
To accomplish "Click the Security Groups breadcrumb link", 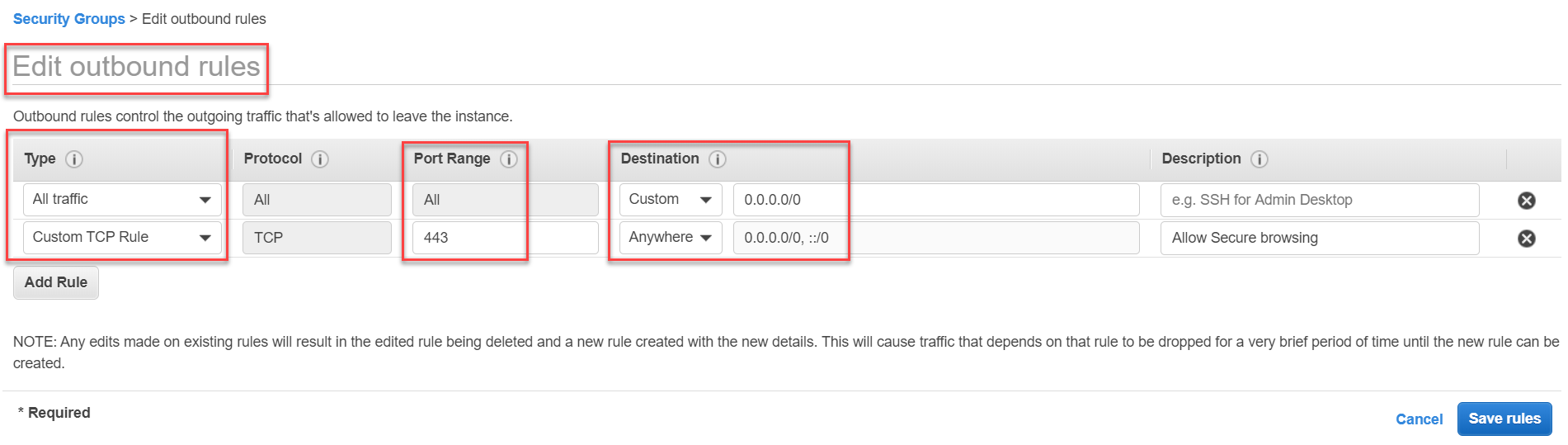I will pos(69,19).
